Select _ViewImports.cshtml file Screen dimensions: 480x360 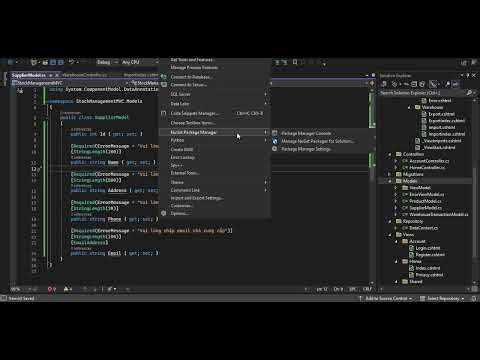(x=442, y=141)
